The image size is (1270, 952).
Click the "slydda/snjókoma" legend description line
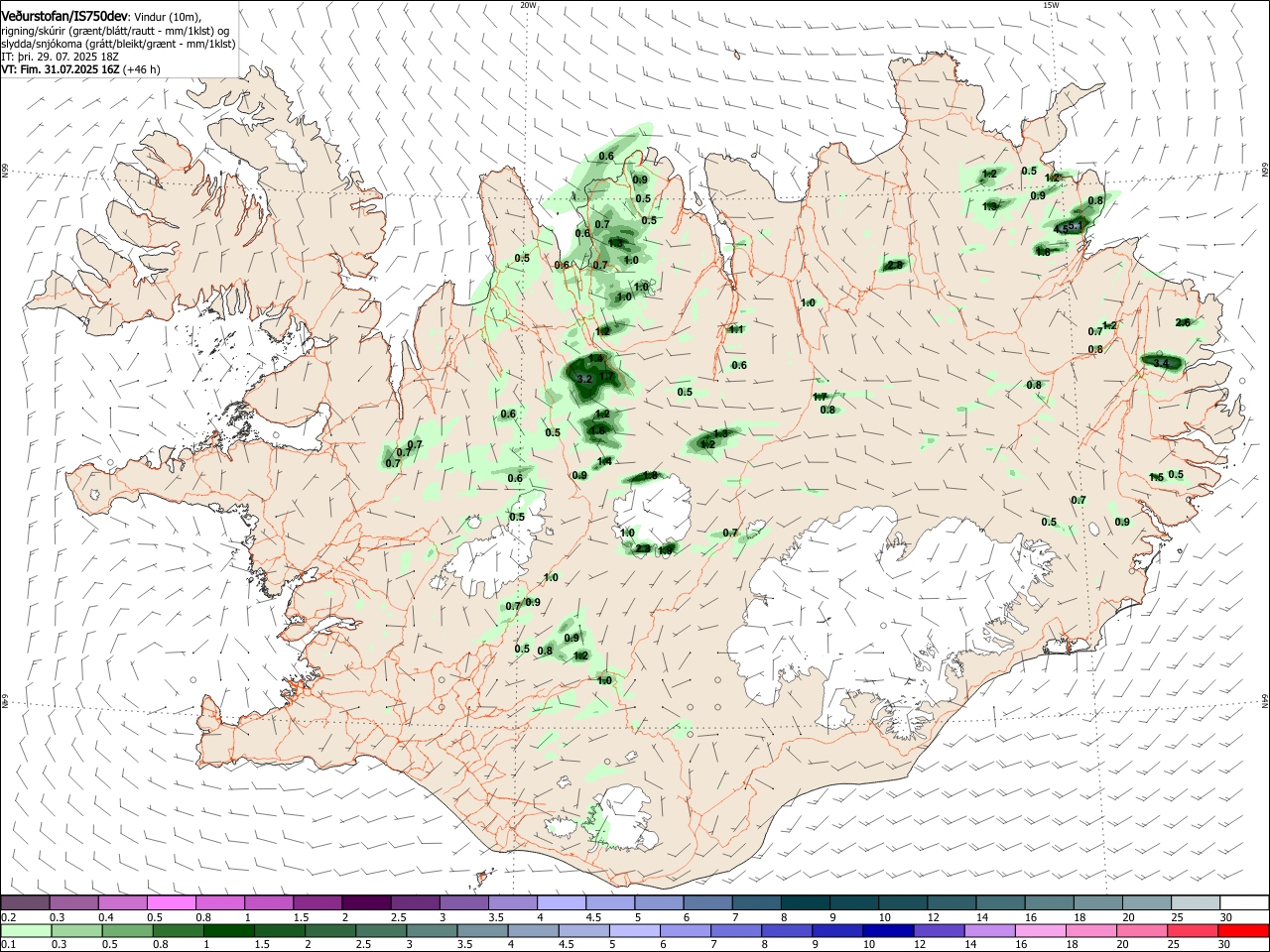(x=118, y=44)
